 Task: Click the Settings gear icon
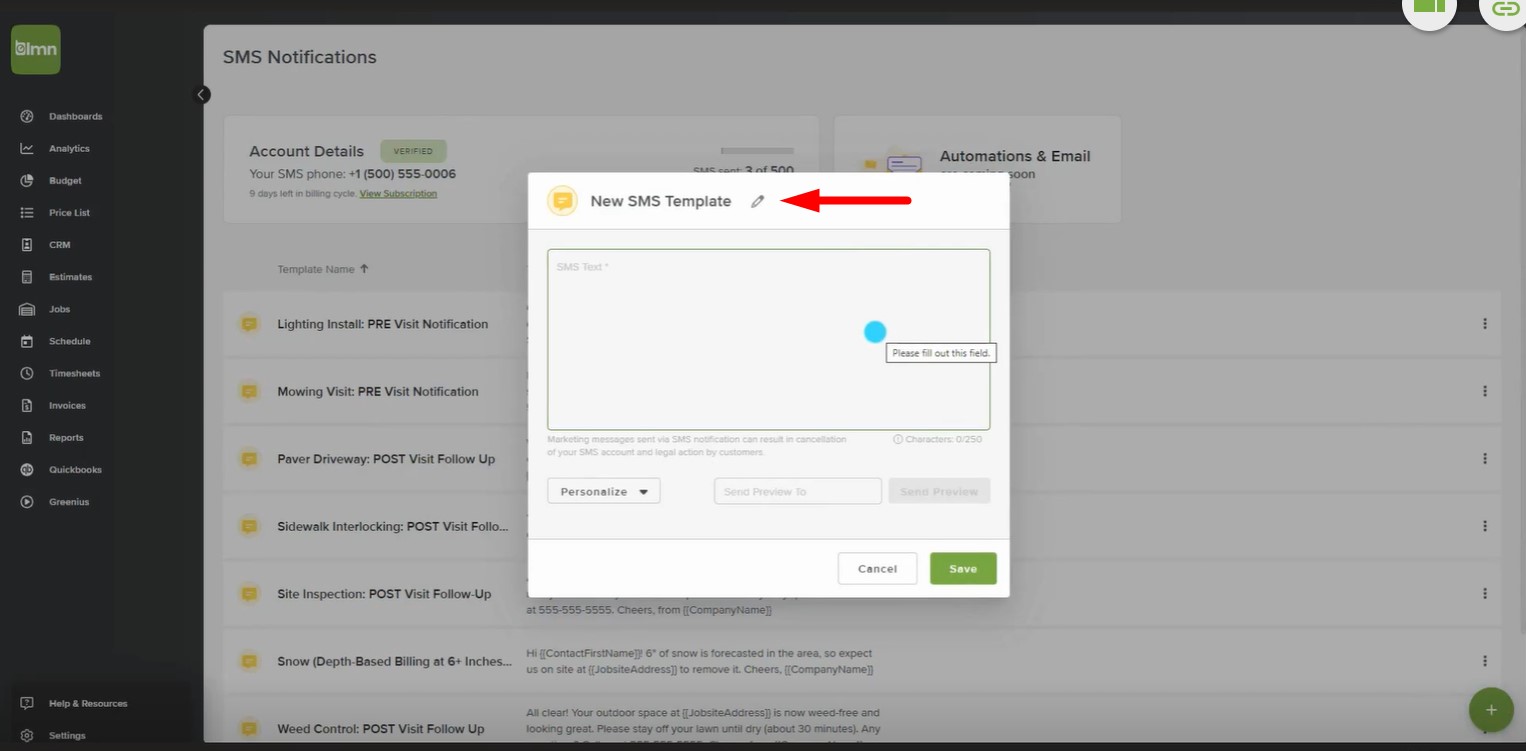point(27,735)
